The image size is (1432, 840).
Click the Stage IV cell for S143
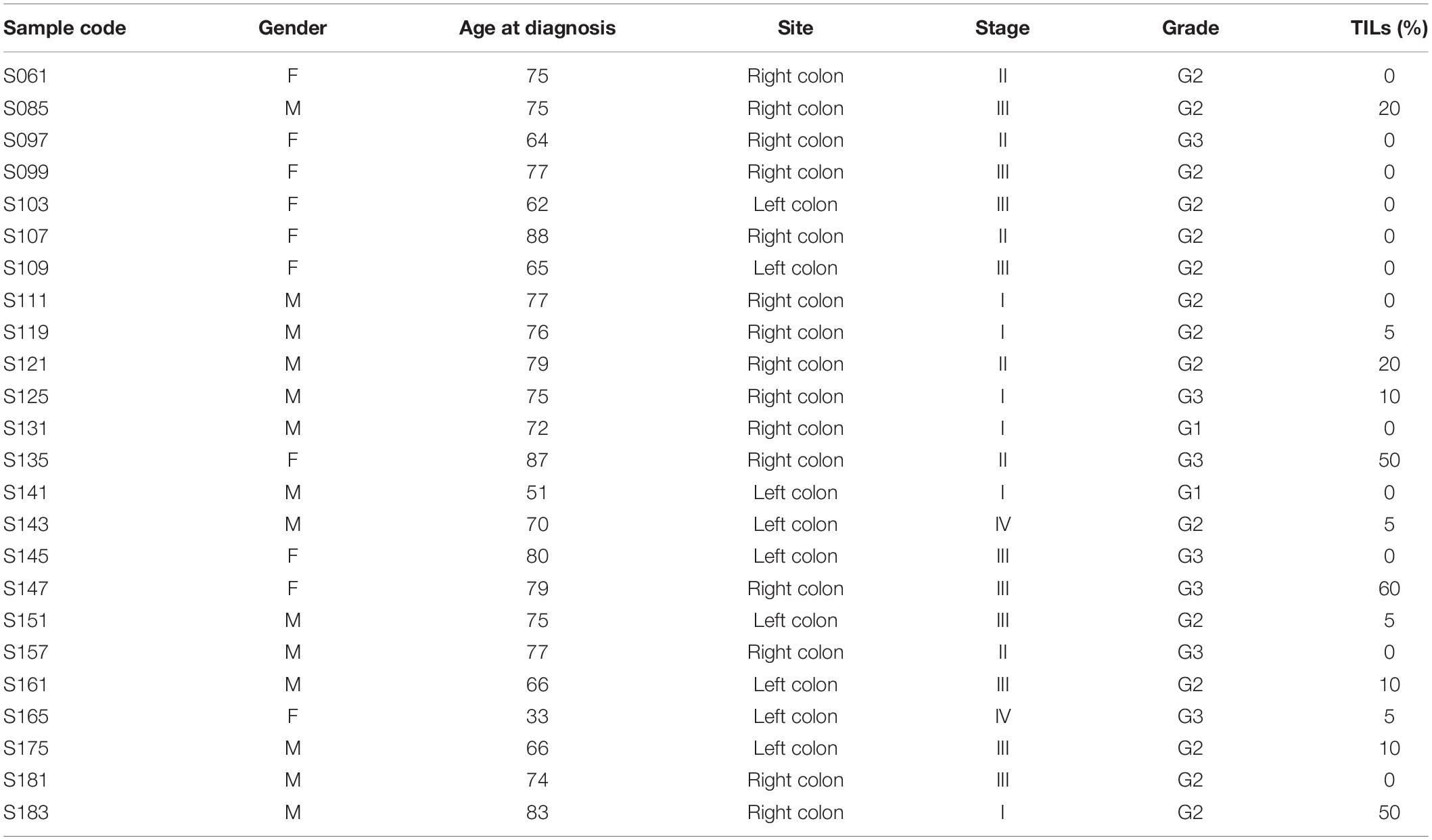(1002, 524)
